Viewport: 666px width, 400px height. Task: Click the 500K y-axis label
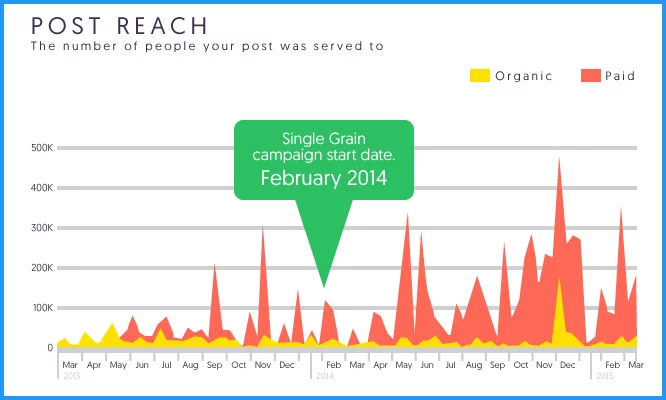[x=42, y=148]
